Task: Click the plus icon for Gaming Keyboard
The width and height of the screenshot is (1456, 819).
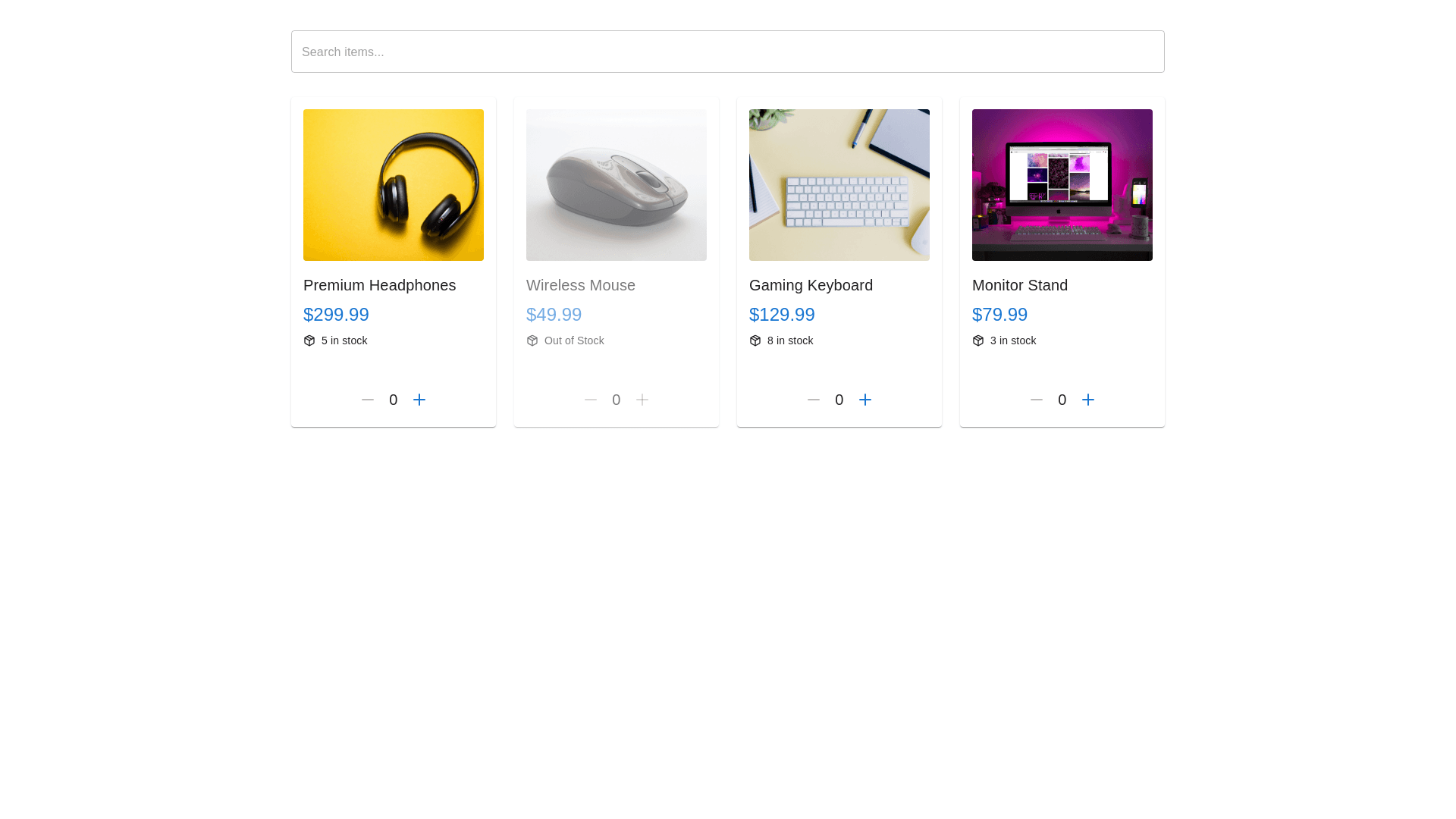Action: pos(865,400)
